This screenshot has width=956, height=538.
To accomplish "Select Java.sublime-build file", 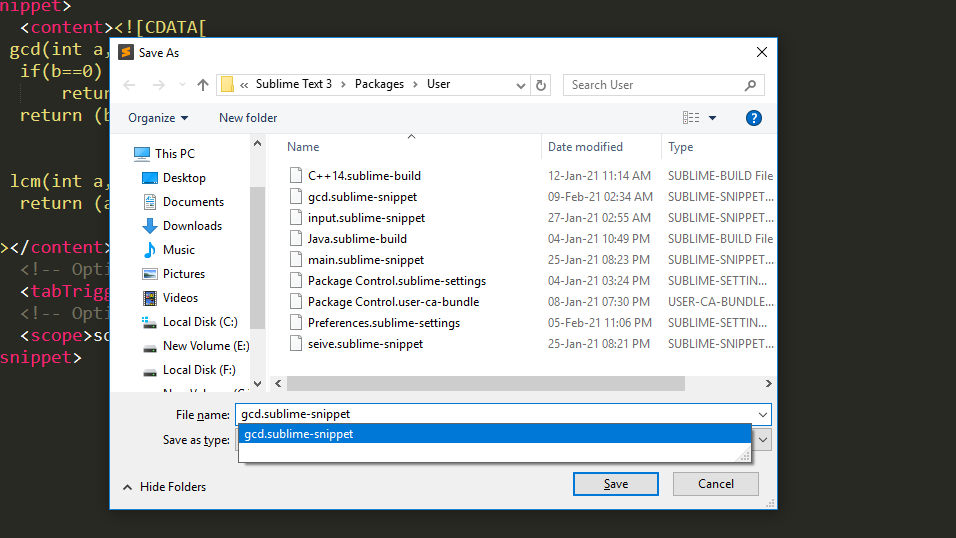I will (357, 239).
